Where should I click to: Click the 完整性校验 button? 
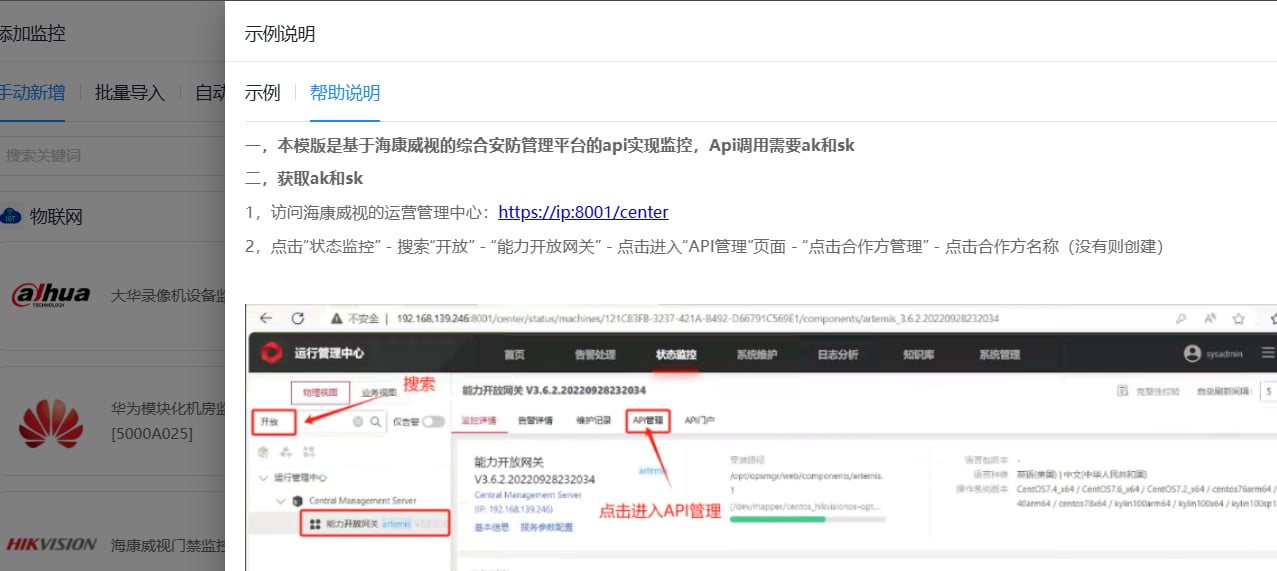(x=1150, y=391)
